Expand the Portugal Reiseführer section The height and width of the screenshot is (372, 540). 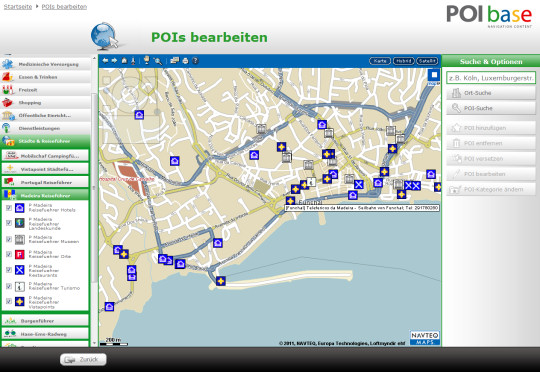click(45, 182)
